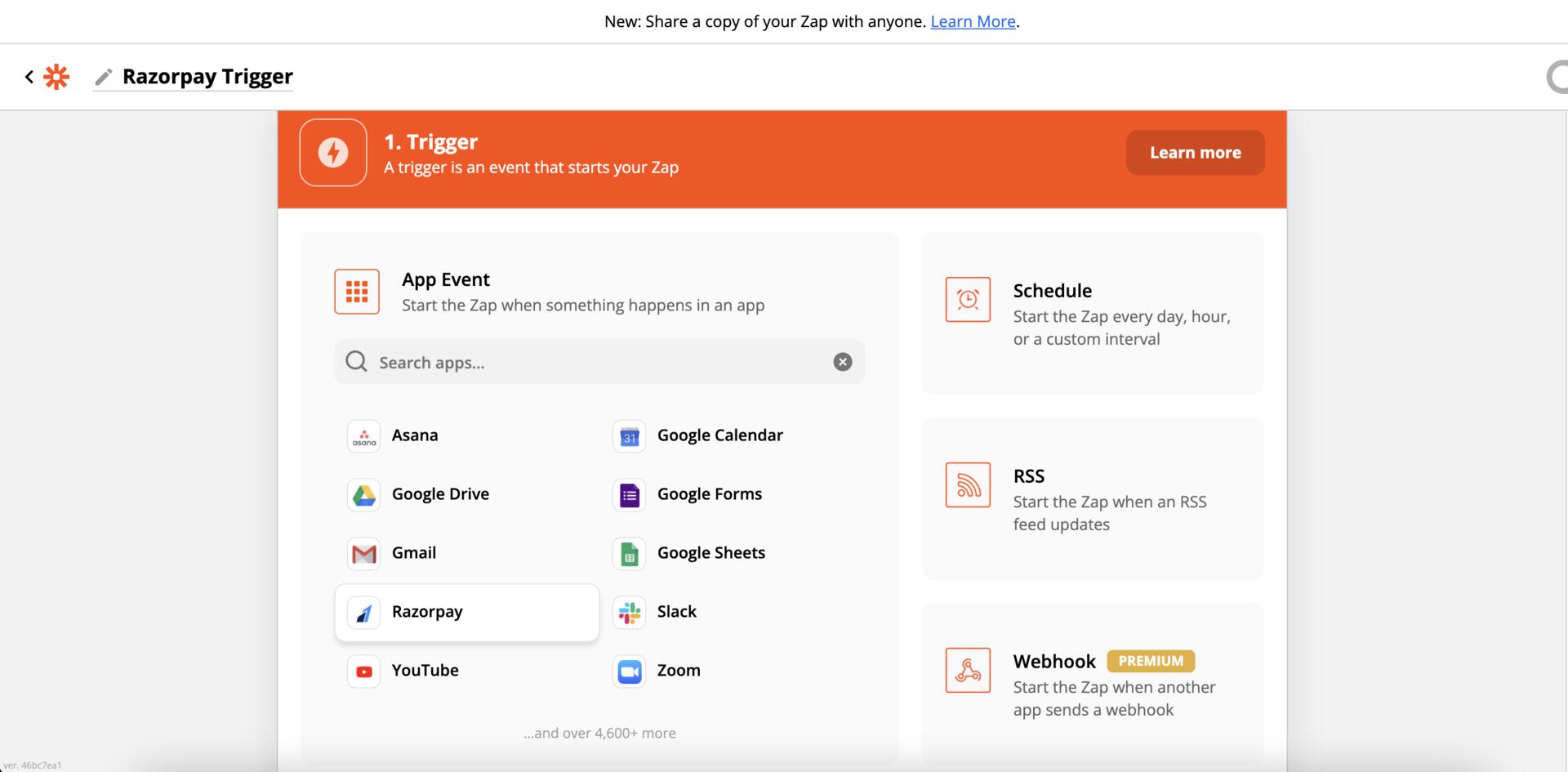1568x772 pixels.
Task: Click the orange 'Learn more' button
Action: tap(1195, 153)
